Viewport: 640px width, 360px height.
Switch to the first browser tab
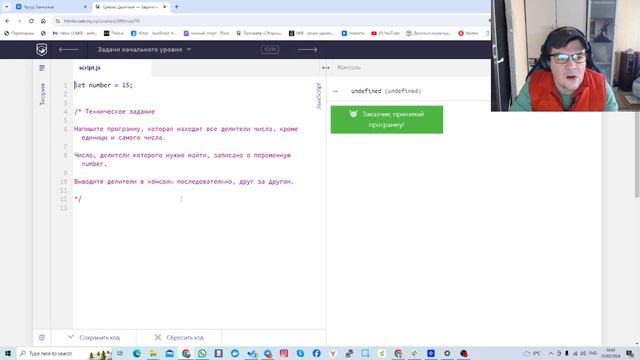pyautogui.click(x=51, y=7)
